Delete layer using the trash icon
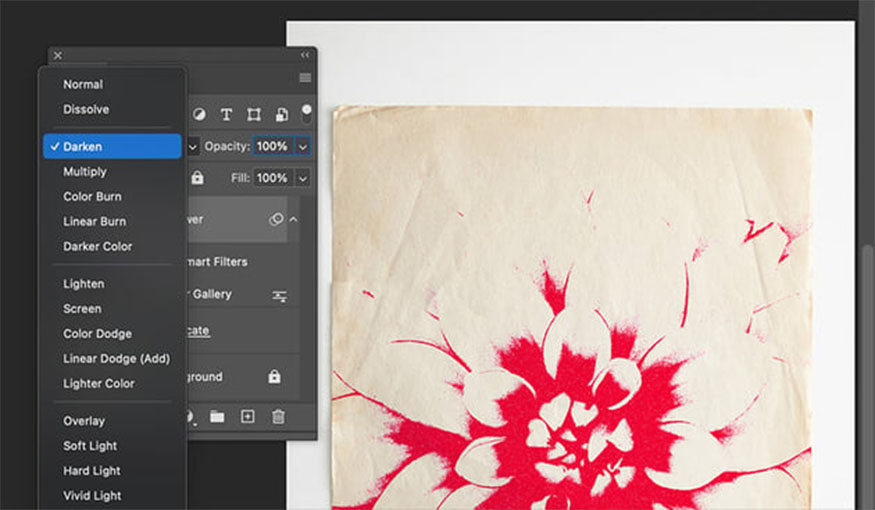The image size is (875, 510). 278,416
